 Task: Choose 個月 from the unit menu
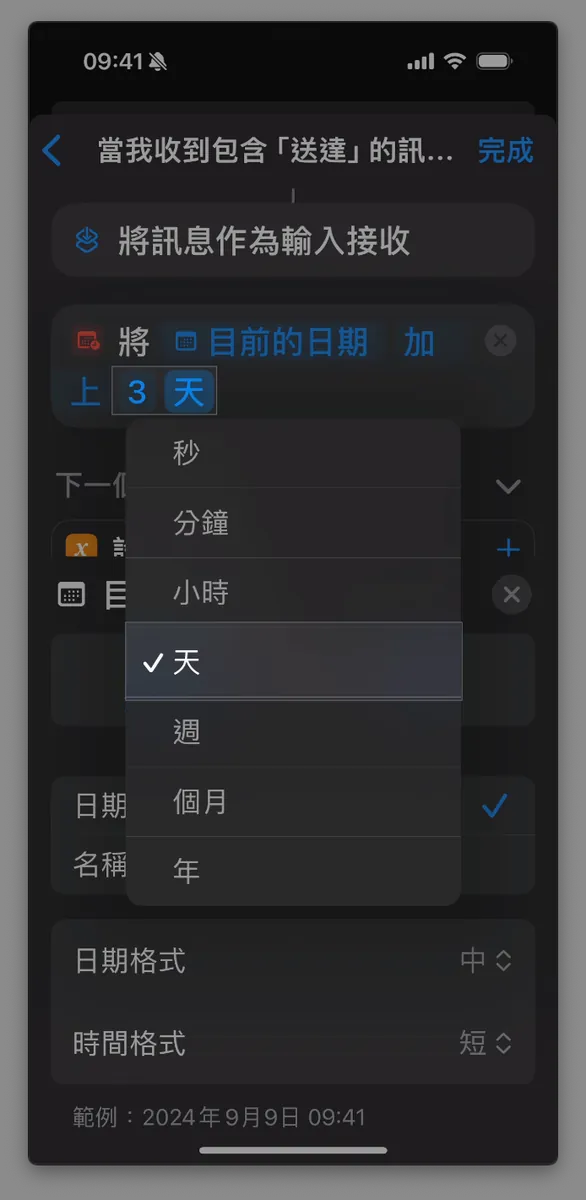coord(293,802)
